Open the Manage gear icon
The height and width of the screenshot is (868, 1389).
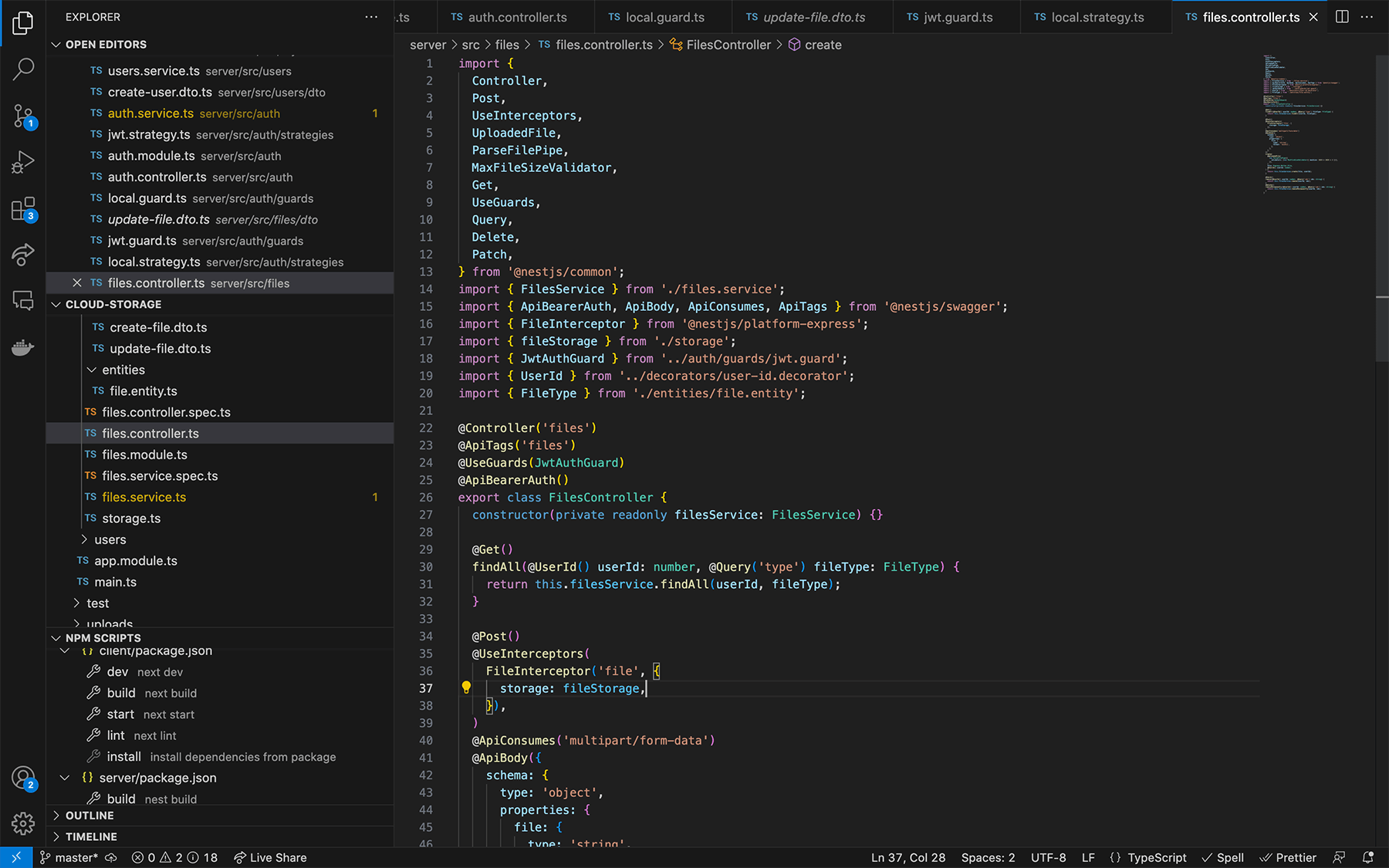click(23, 824)
